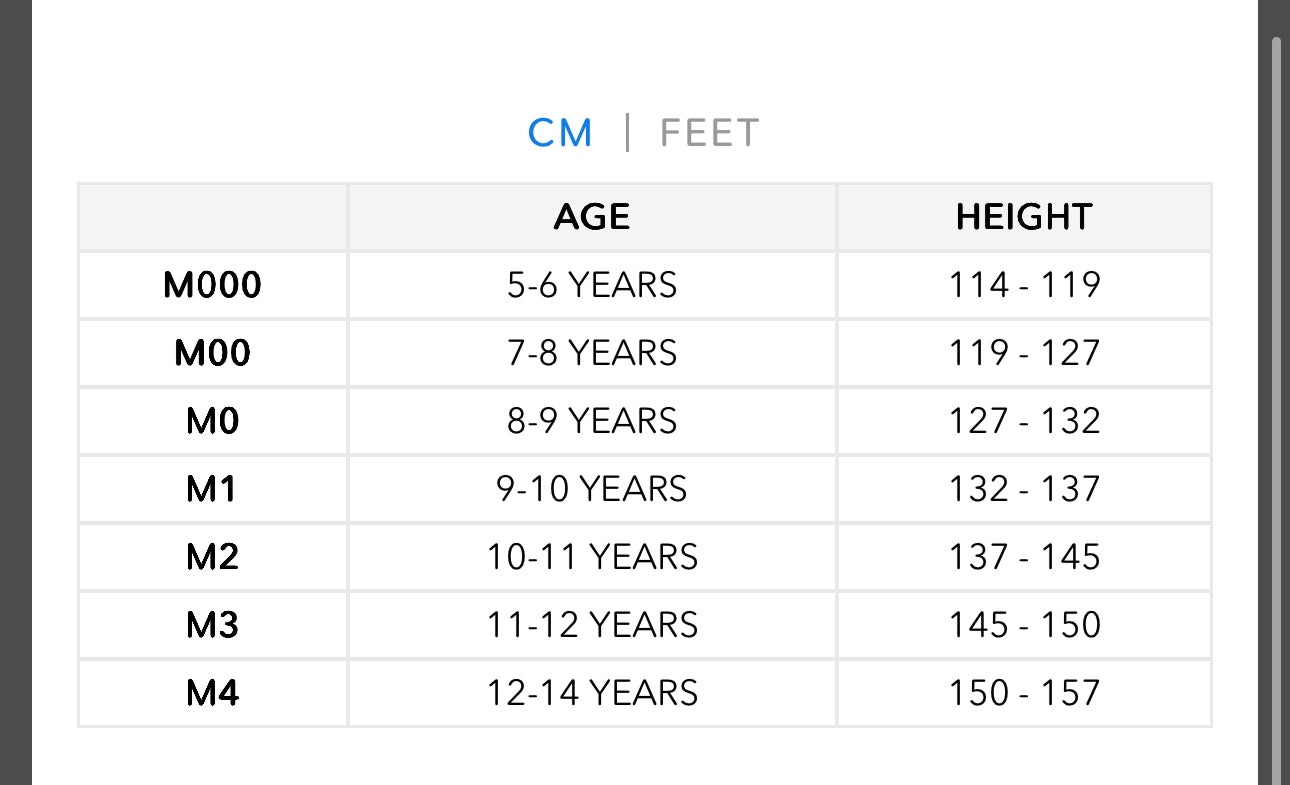Click the 12-14 YEARS age cell
Viewport: 1290px width, 785px height.
(x=592, y=693)
